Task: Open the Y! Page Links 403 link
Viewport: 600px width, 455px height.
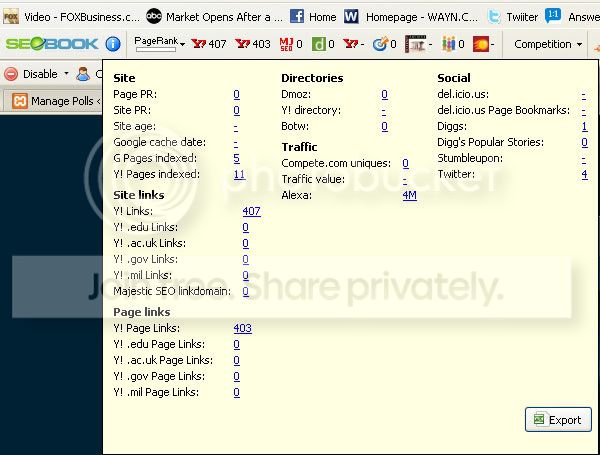Action: 243,328
